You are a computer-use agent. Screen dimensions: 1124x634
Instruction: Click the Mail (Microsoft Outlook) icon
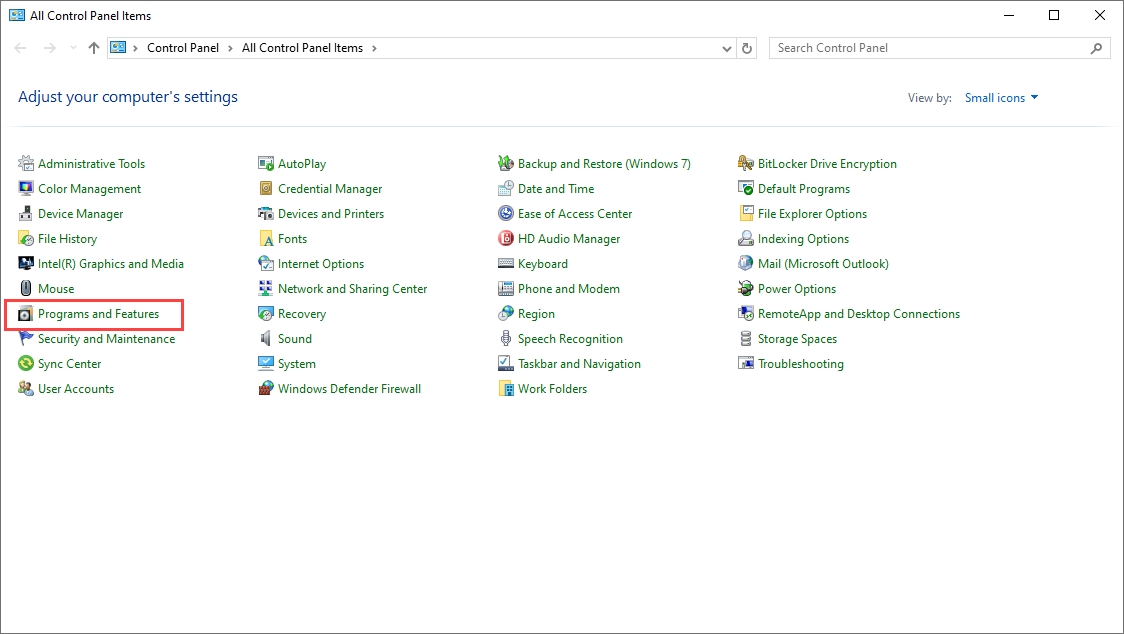click(746, 264)
